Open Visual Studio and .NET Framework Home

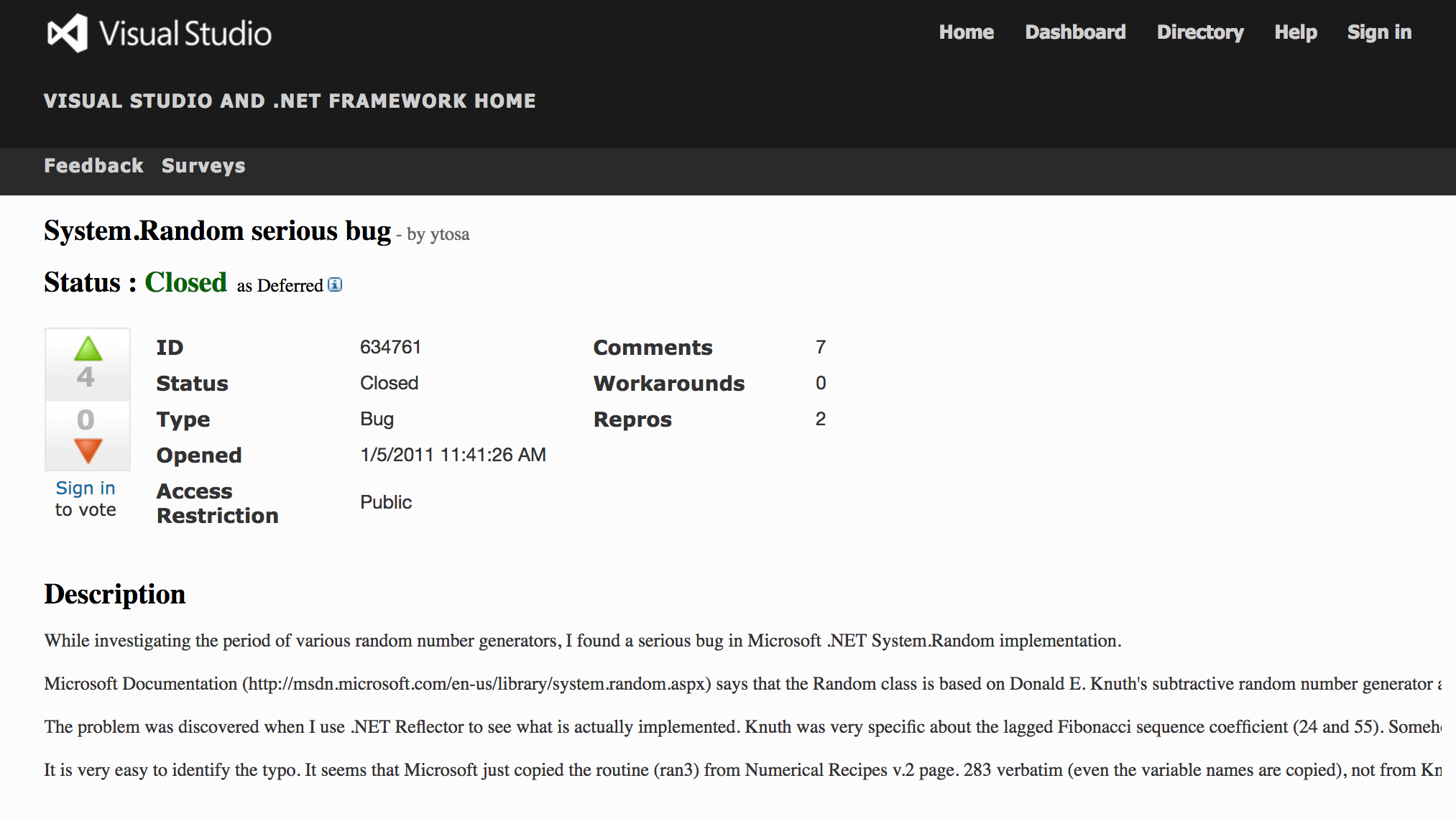pyautogui.click(x=290, y=101)
